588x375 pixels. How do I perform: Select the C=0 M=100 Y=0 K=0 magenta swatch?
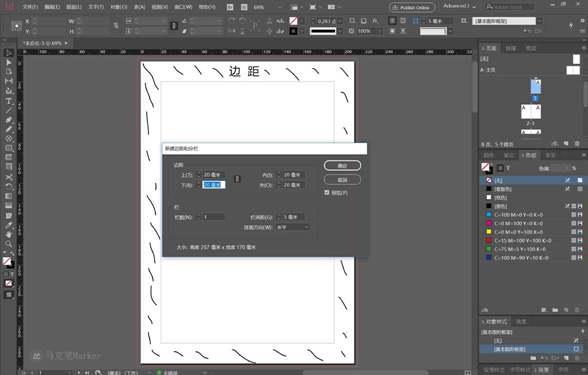(532, 224)
